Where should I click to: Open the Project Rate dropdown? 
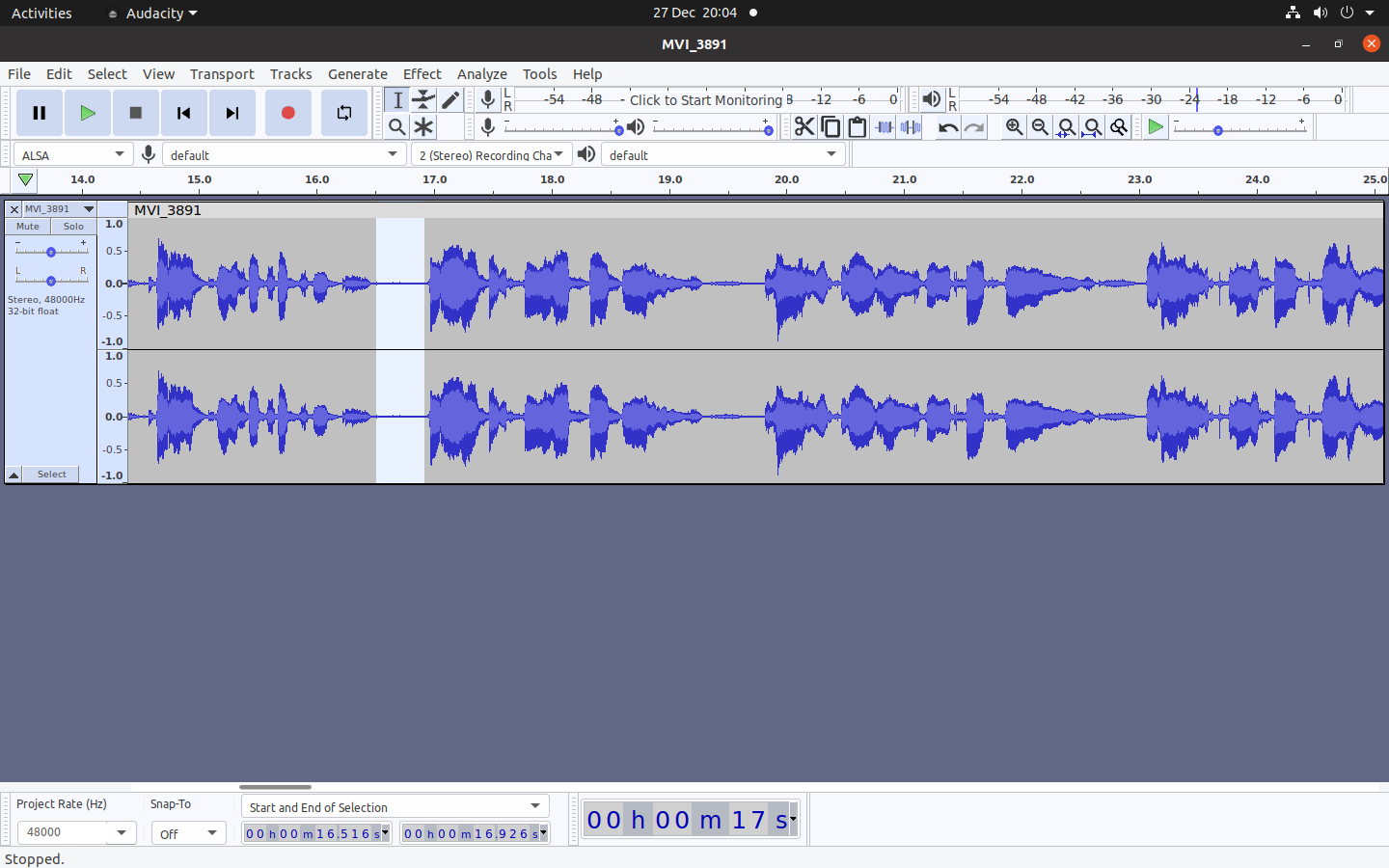[x=122, y=832]
